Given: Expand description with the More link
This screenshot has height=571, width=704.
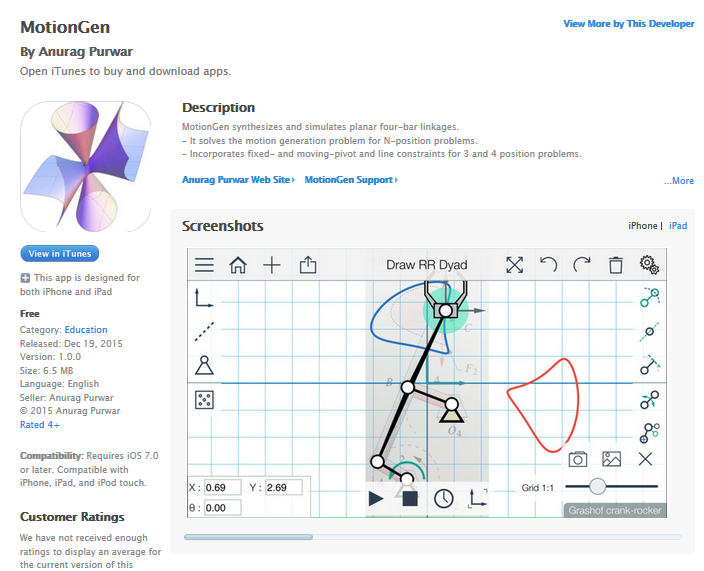Looking at the screenshot, I should pos(678,181).
